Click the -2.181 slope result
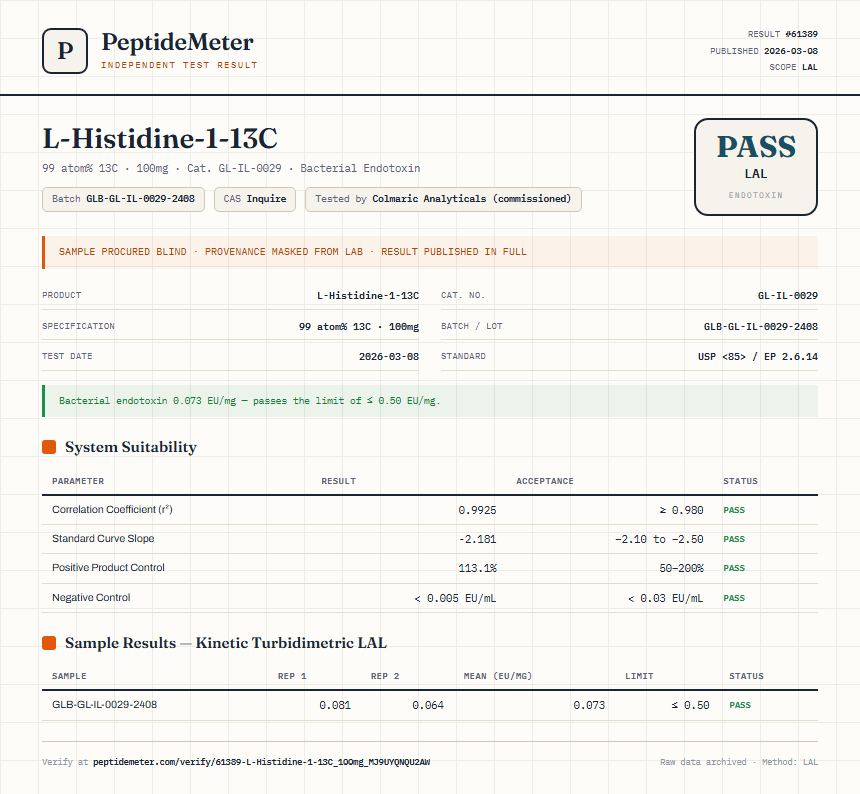Image resolution: width=860 pixels, height=794 pixels. (477, 539)
